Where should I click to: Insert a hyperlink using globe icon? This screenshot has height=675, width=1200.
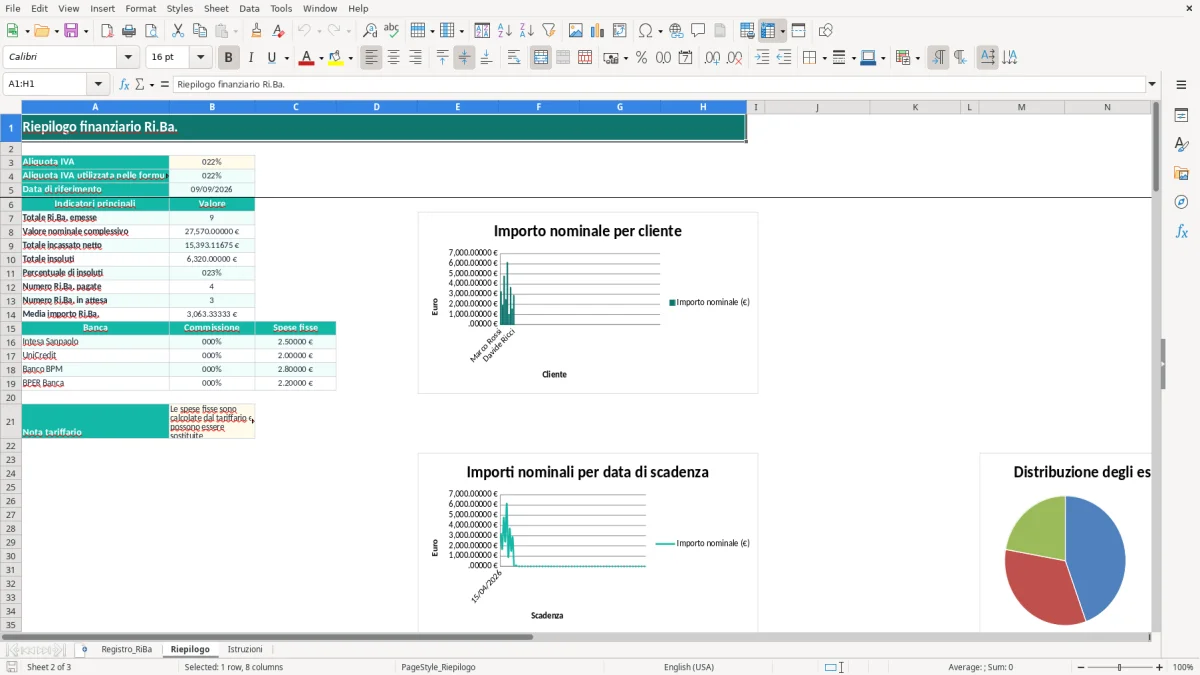[676, 31]
